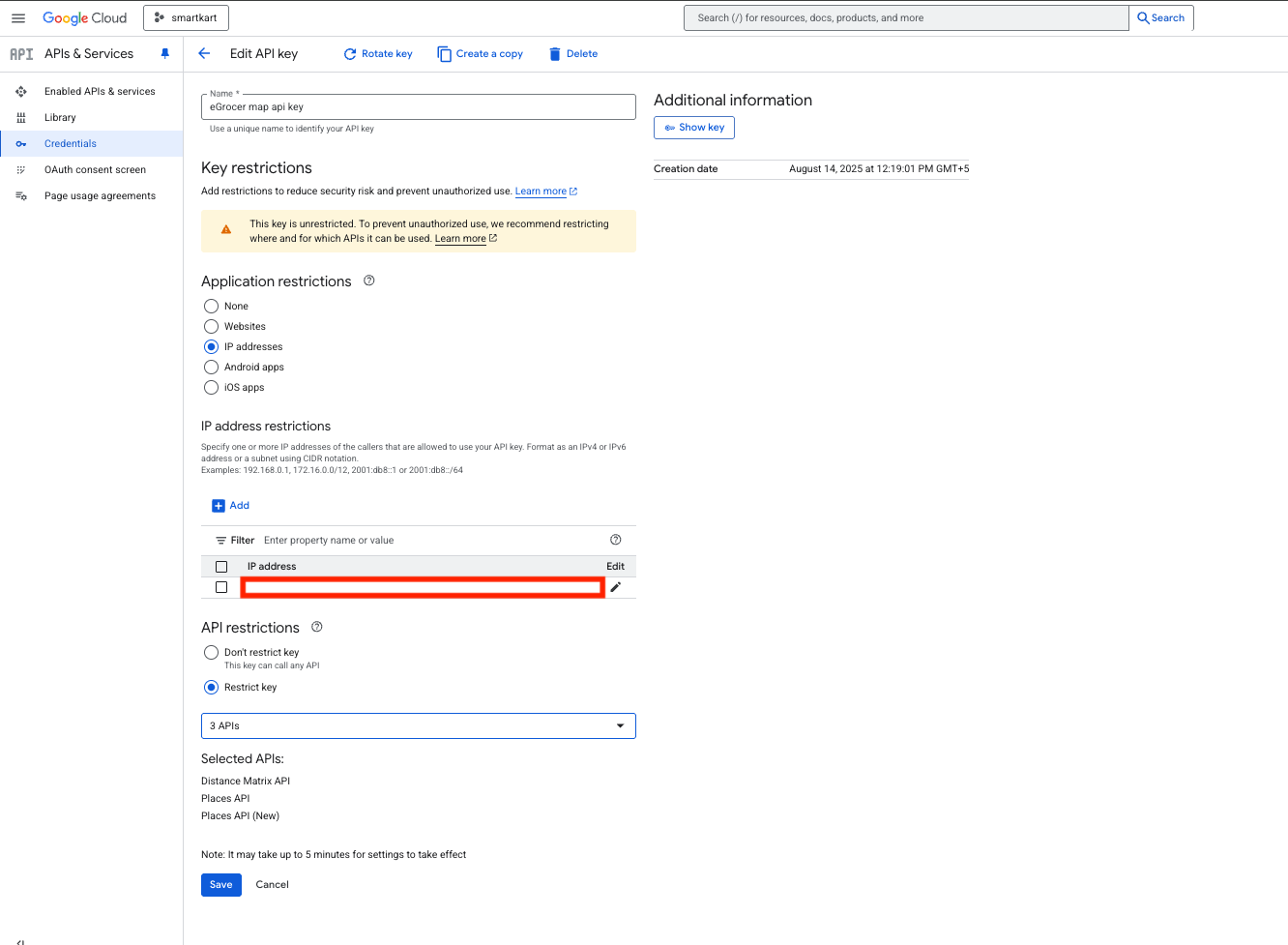Check the IP address row checkbox

pos(221,587)
